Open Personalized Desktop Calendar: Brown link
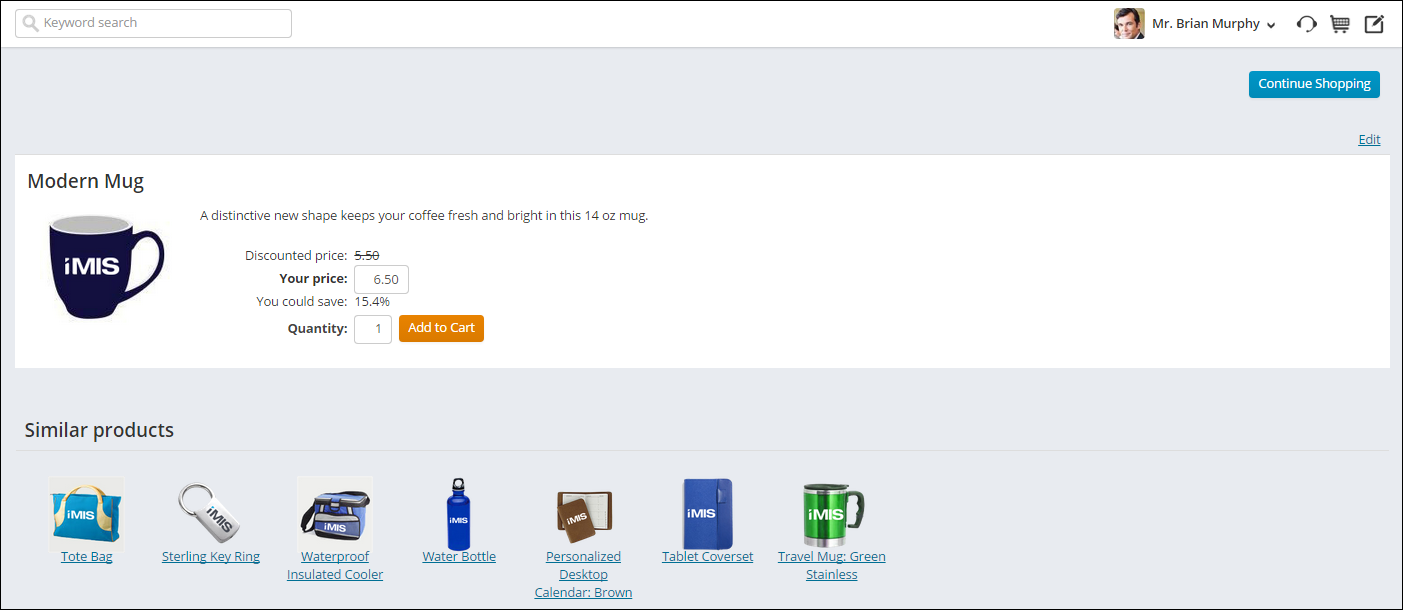This screenshot has width=1403, height=610. tap(583, 574)
